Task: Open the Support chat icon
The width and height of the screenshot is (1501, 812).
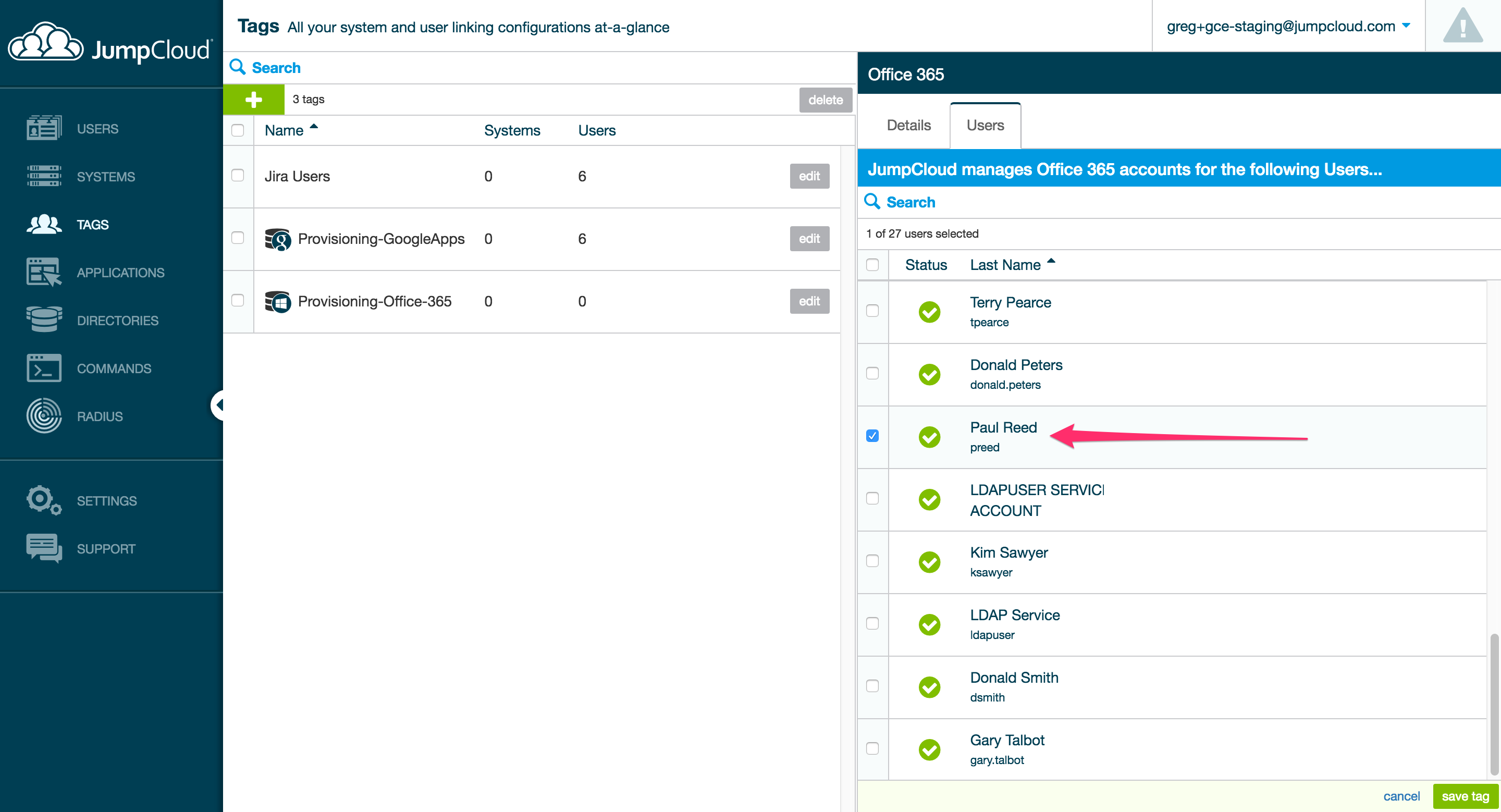Action: pyautogui.click(x=44, y=548)
